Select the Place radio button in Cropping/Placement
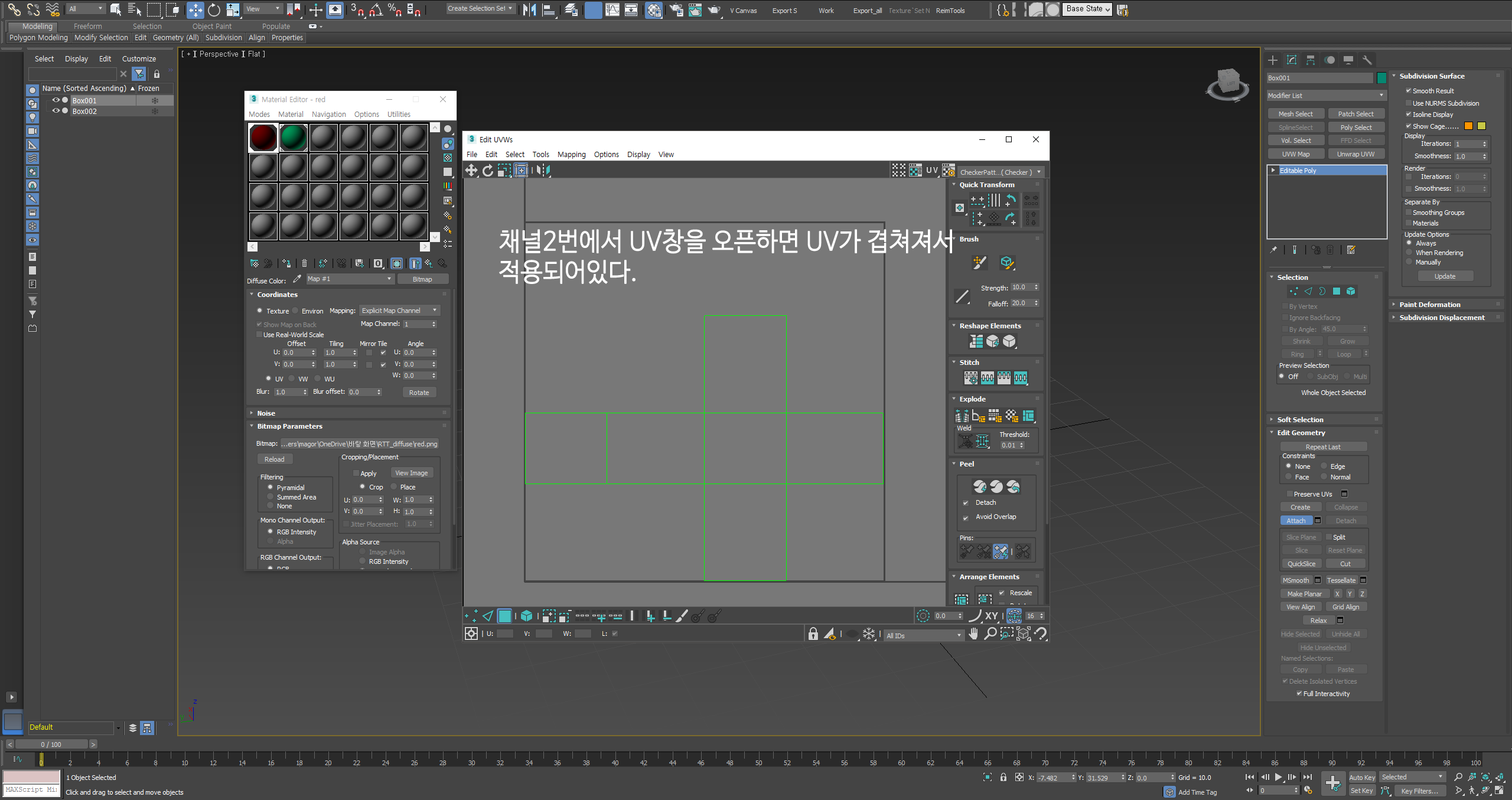This screenshot has height=800, width=1512. coord(394,487)
